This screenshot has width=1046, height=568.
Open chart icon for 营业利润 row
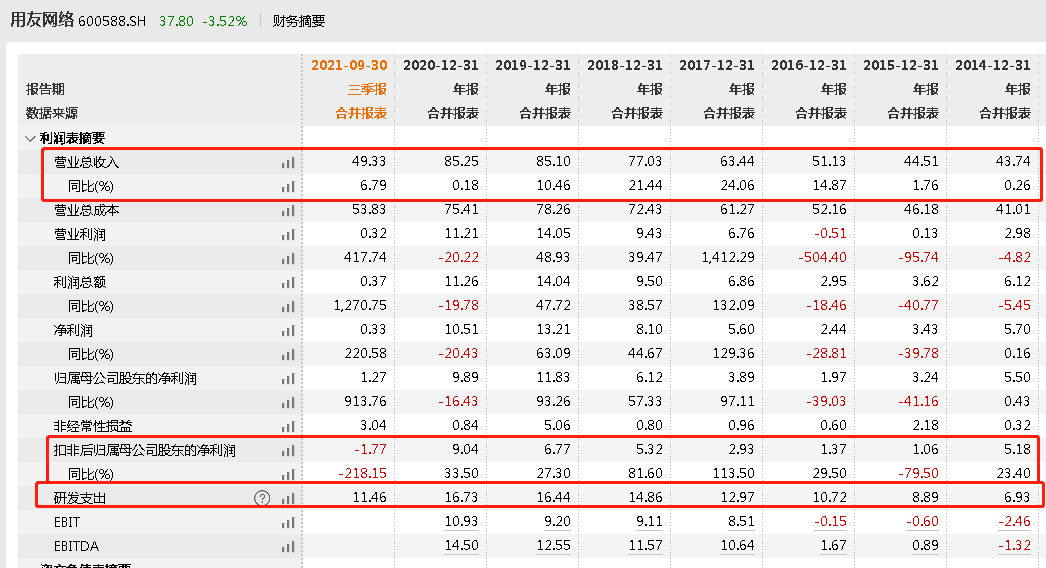[x=288, y=234]
